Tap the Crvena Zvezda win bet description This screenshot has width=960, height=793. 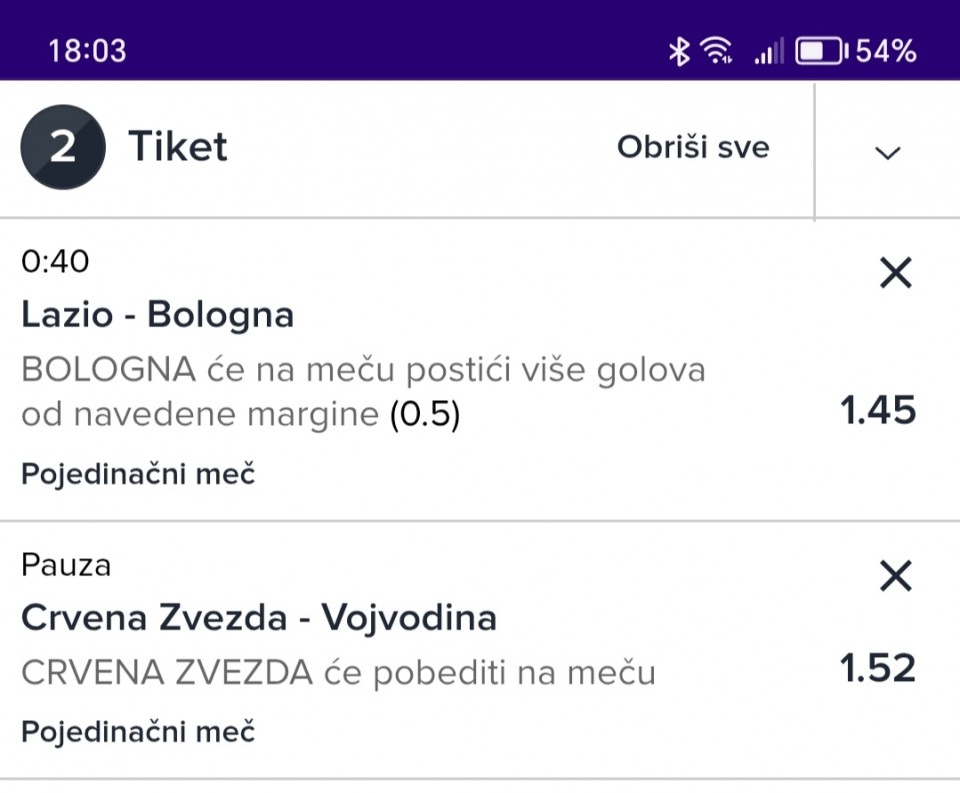(x=338, y=673)
